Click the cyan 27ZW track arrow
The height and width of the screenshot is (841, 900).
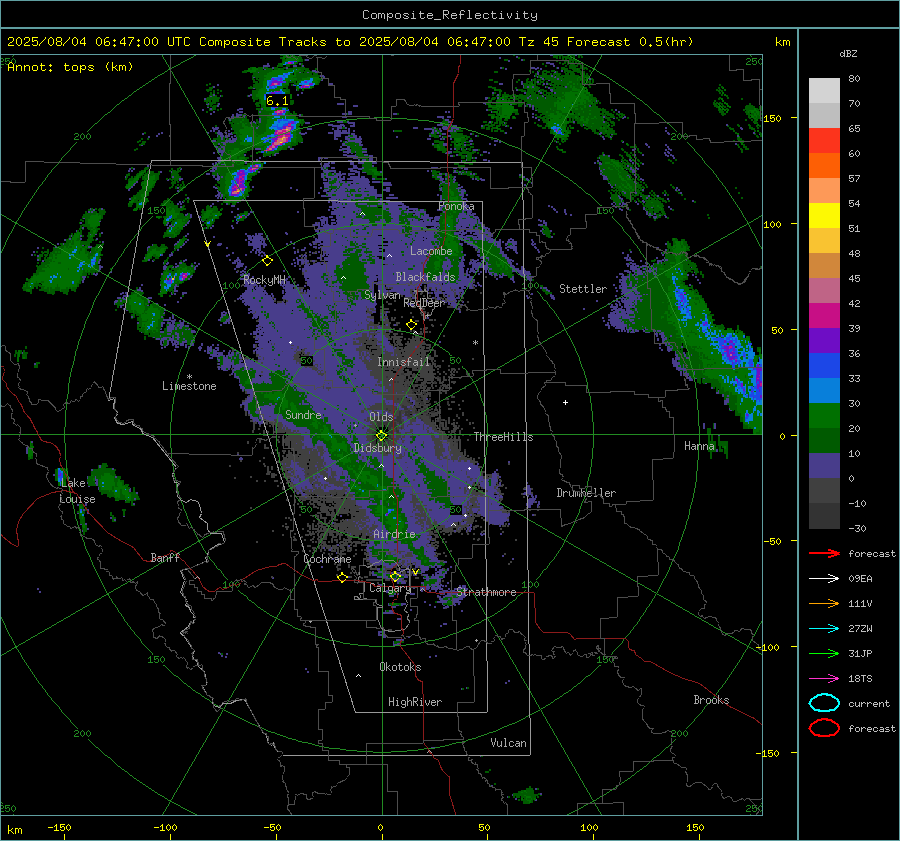tap(824, 629)
